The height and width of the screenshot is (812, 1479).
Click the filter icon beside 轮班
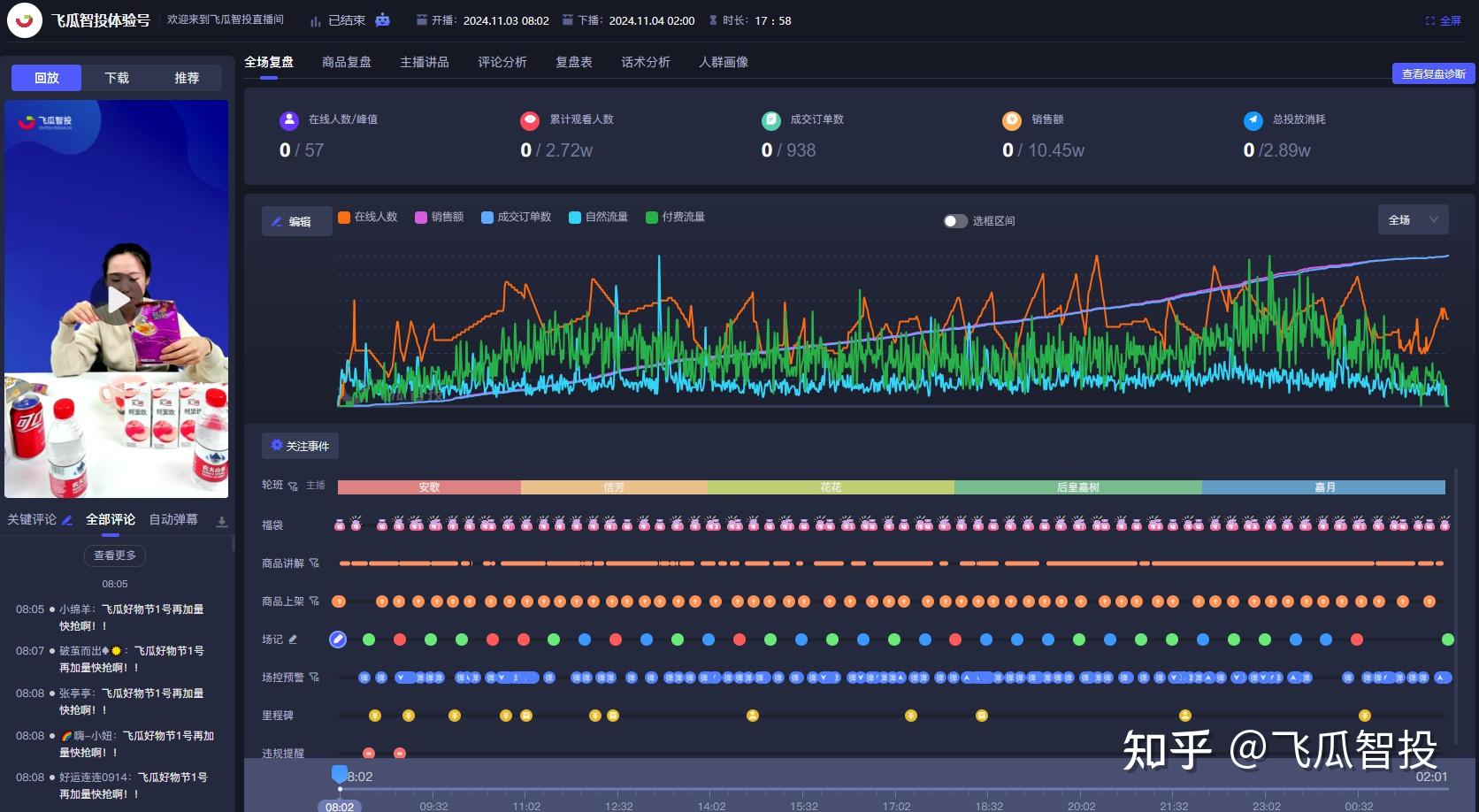[293, 486]
